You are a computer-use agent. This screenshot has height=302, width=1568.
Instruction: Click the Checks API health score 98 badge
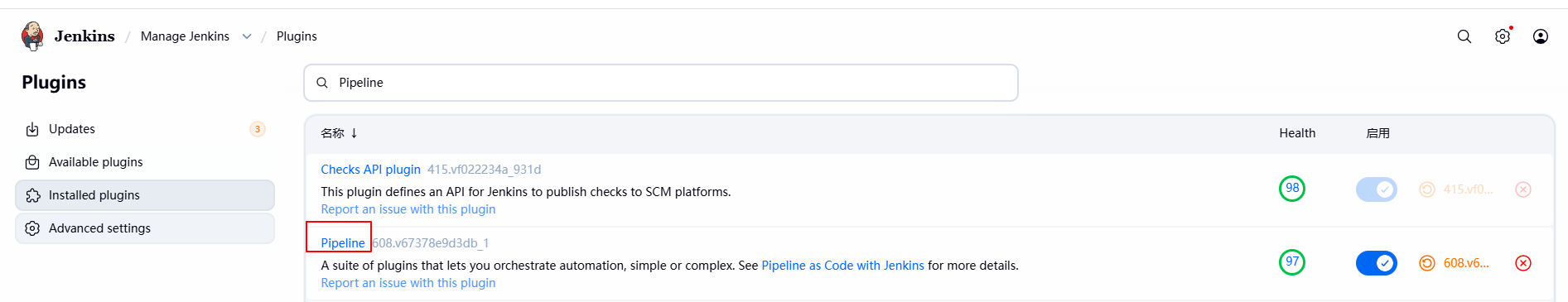point(1292,189)
